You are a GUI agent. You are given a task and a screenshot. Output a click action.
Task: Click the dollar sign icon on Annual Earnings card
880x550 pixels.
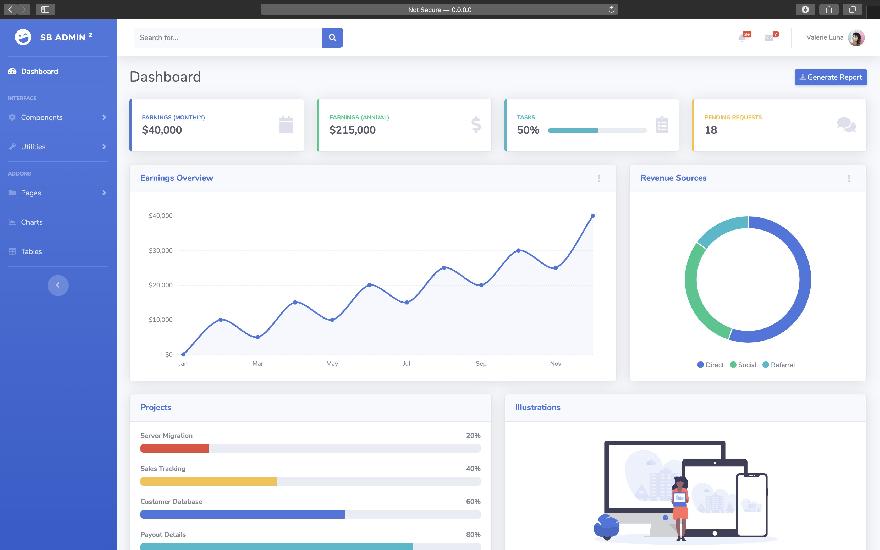pyautogui.click(x=476, y=125)
